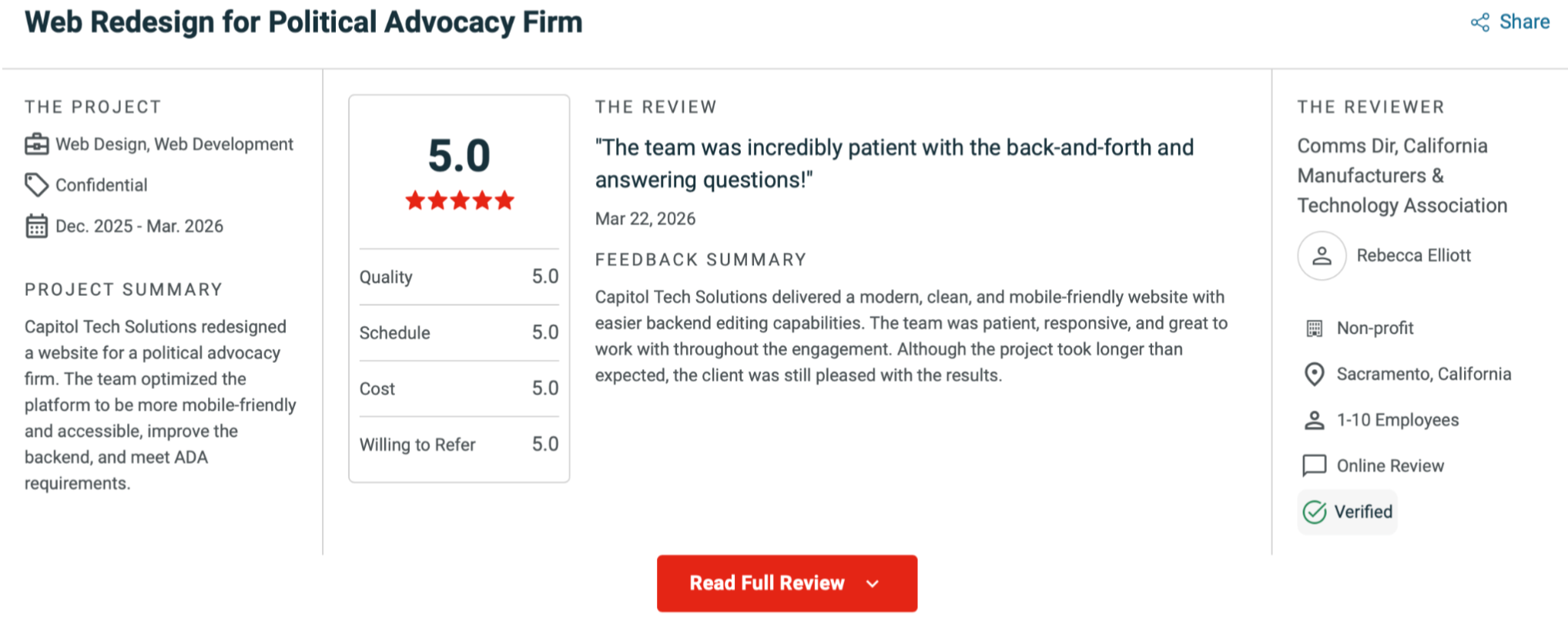Click the employees person icon

coord(1314,420)
